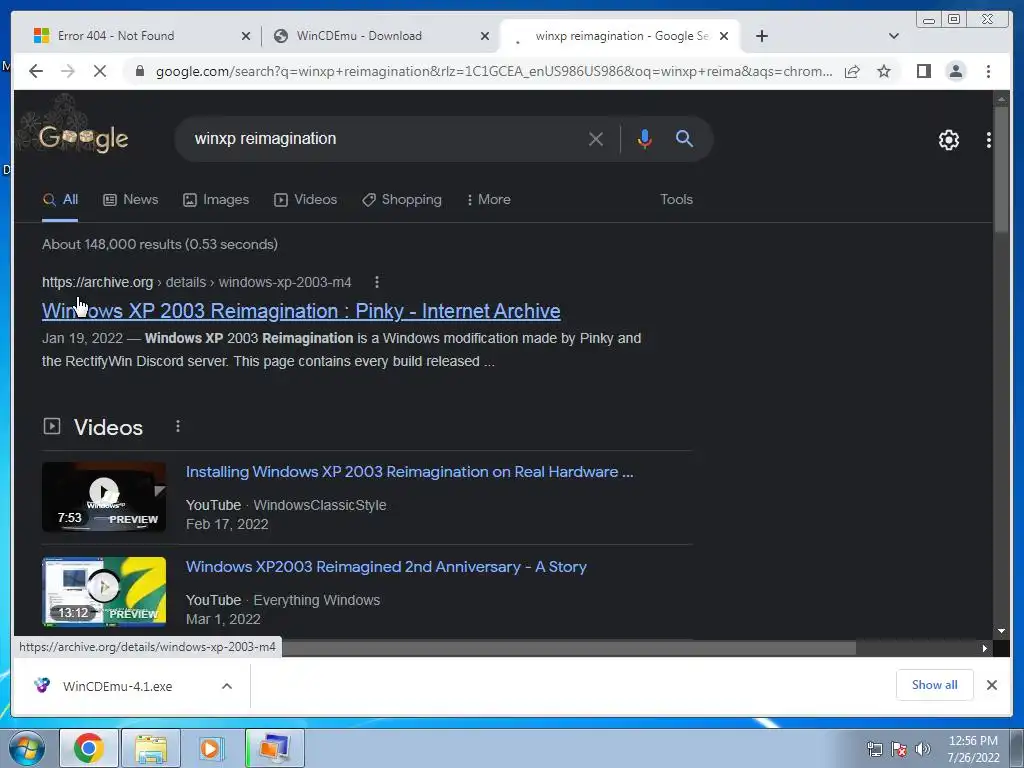Viewport: 1024px width, 768px height.
Task: Switch to Videos results
Action: (306, 200)
